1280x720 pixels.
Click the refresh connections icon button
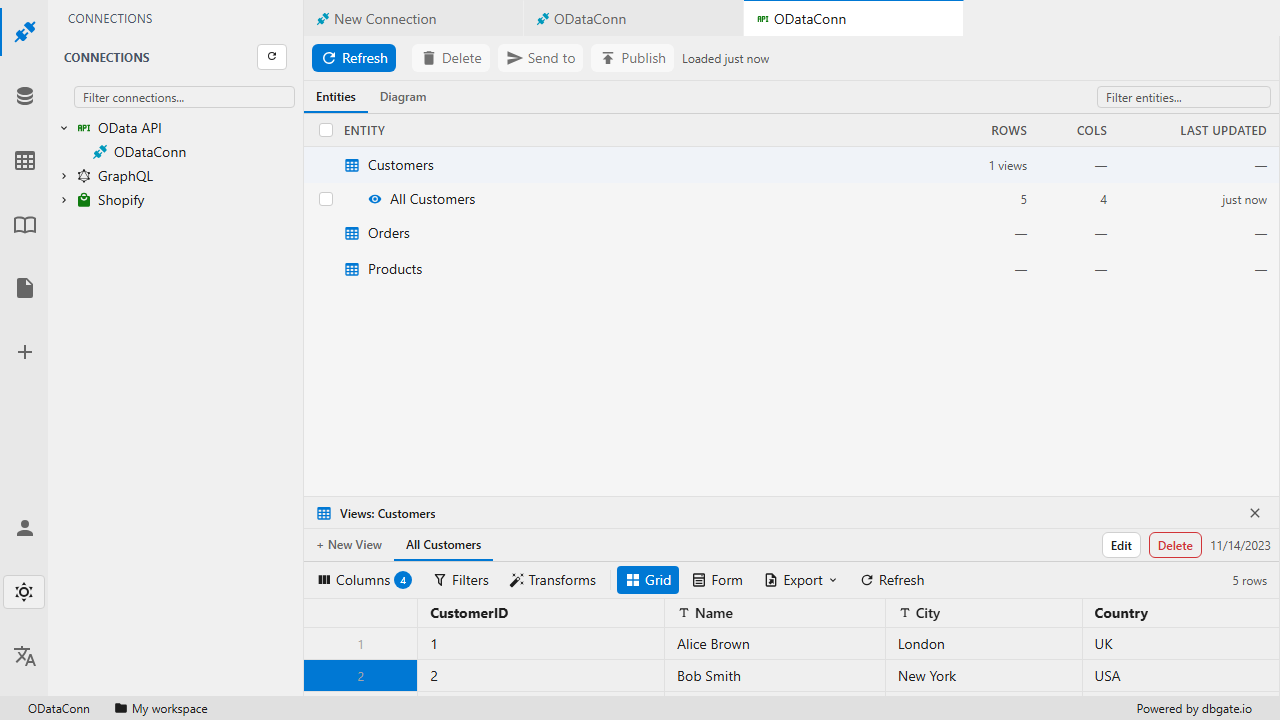272,57
